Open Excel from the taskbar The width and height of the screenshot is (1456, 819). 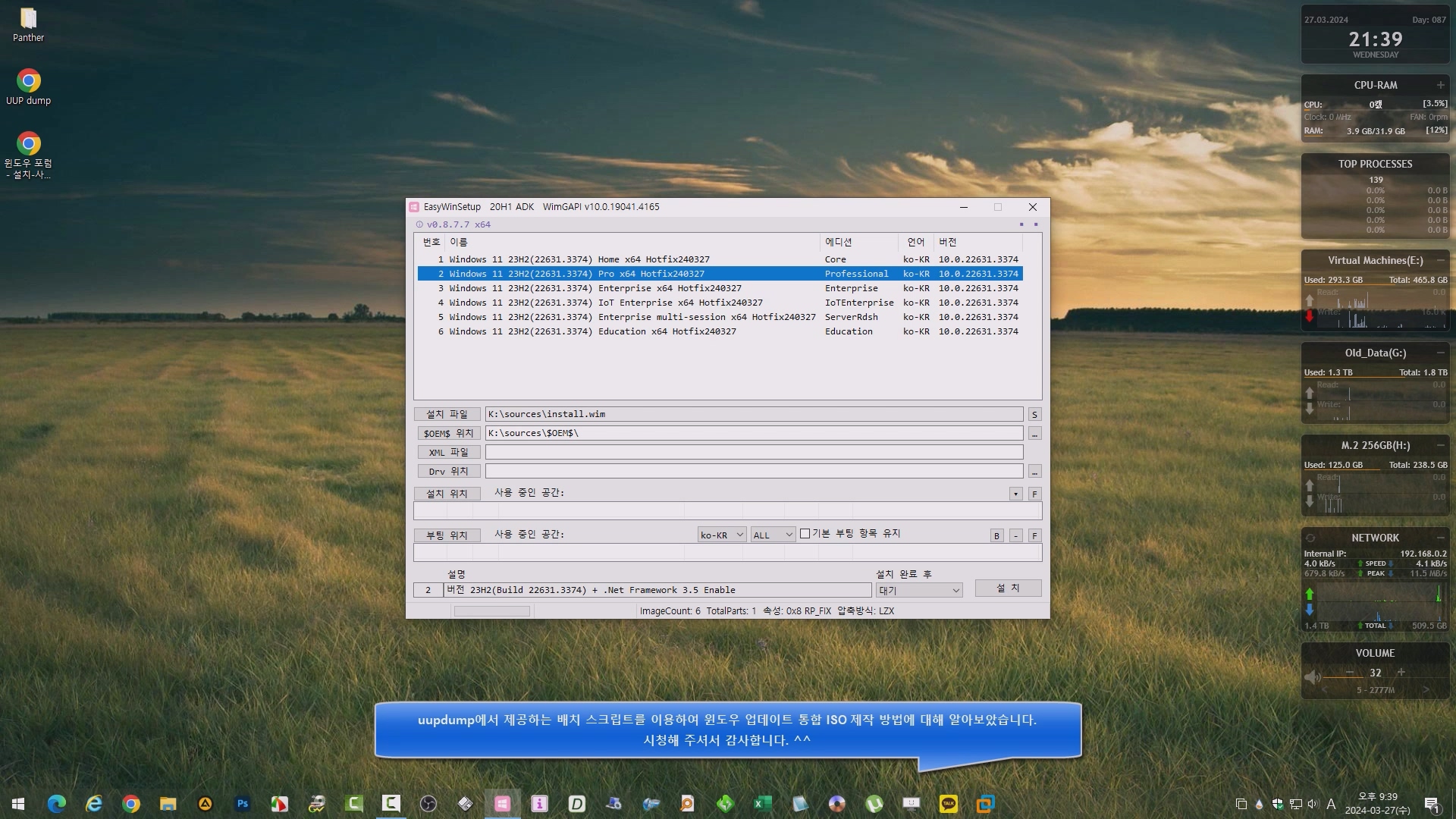tap(762, 804)
